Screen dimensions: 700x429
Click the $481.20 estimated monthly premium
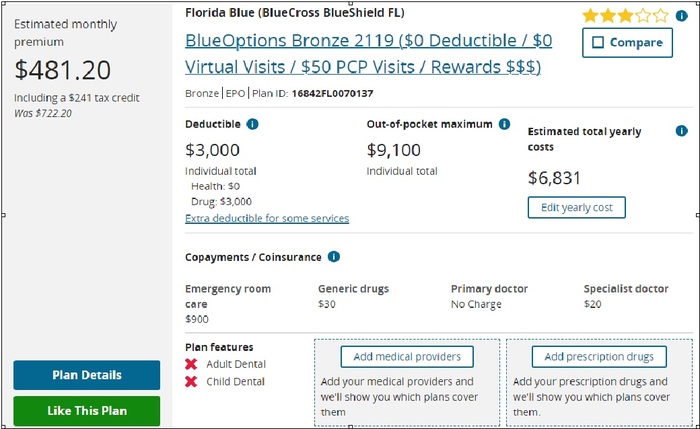coord(63,70)
